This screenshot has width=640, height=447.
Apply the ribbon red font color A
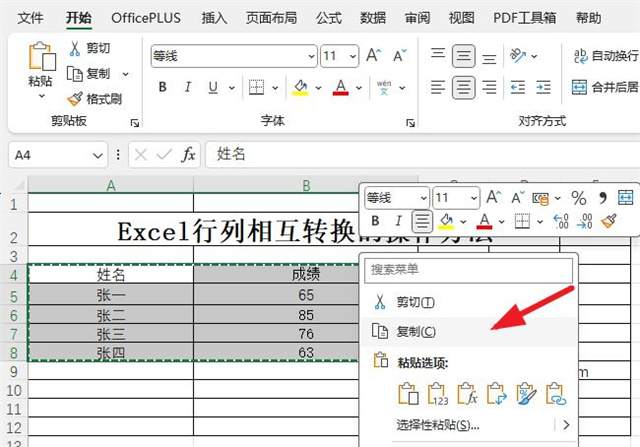click(x=341, y=87)
